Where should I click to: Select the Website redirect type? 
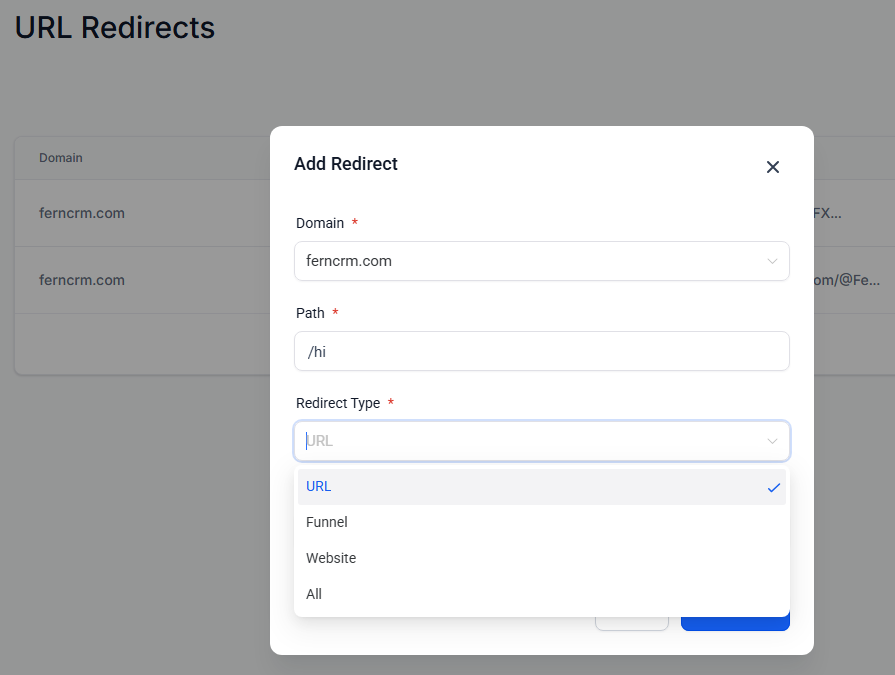[331, 558]
